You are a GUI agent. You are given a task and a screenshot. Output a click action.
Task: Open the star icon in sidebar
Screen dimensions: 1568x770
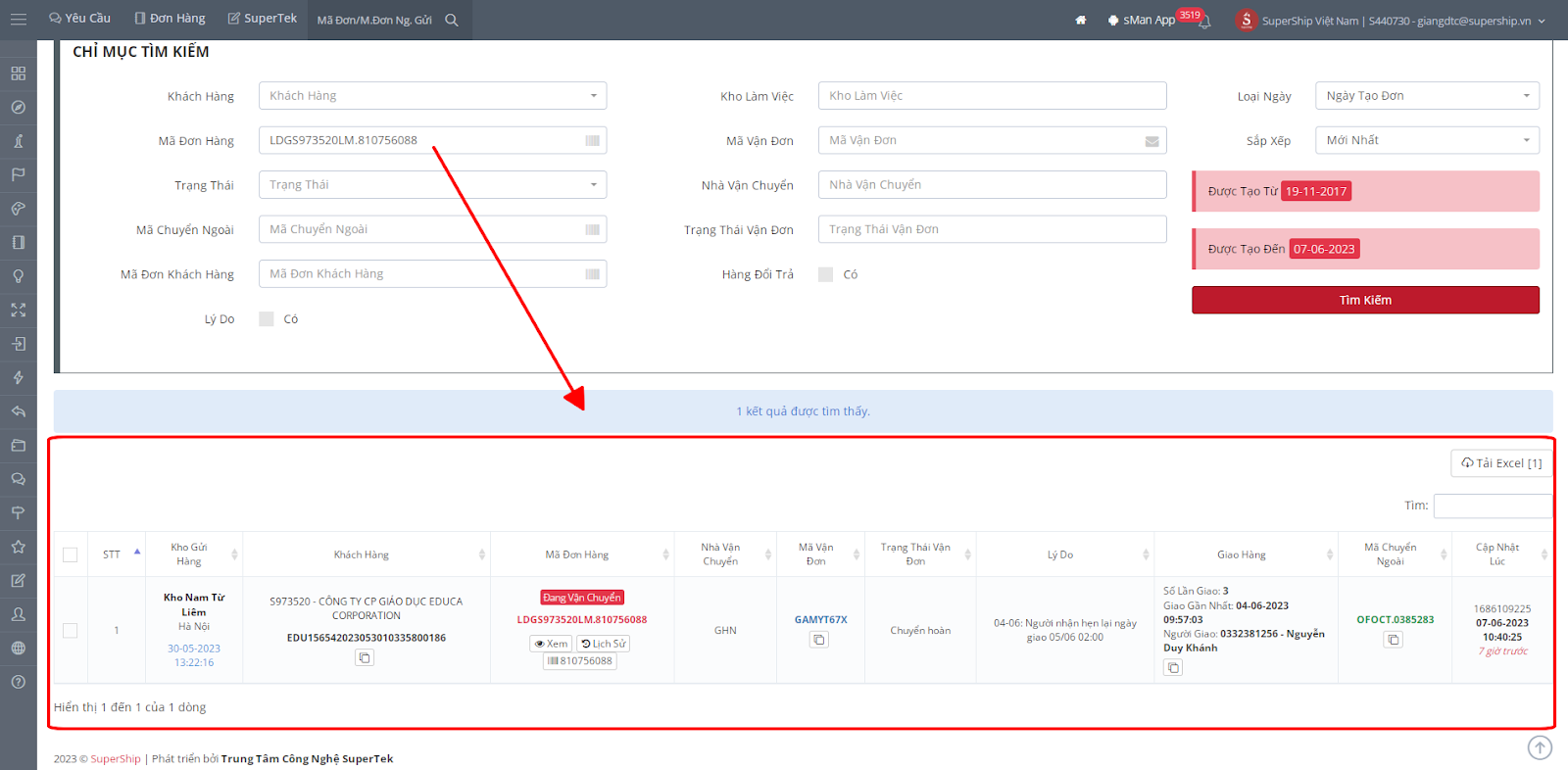pos(18,547)
